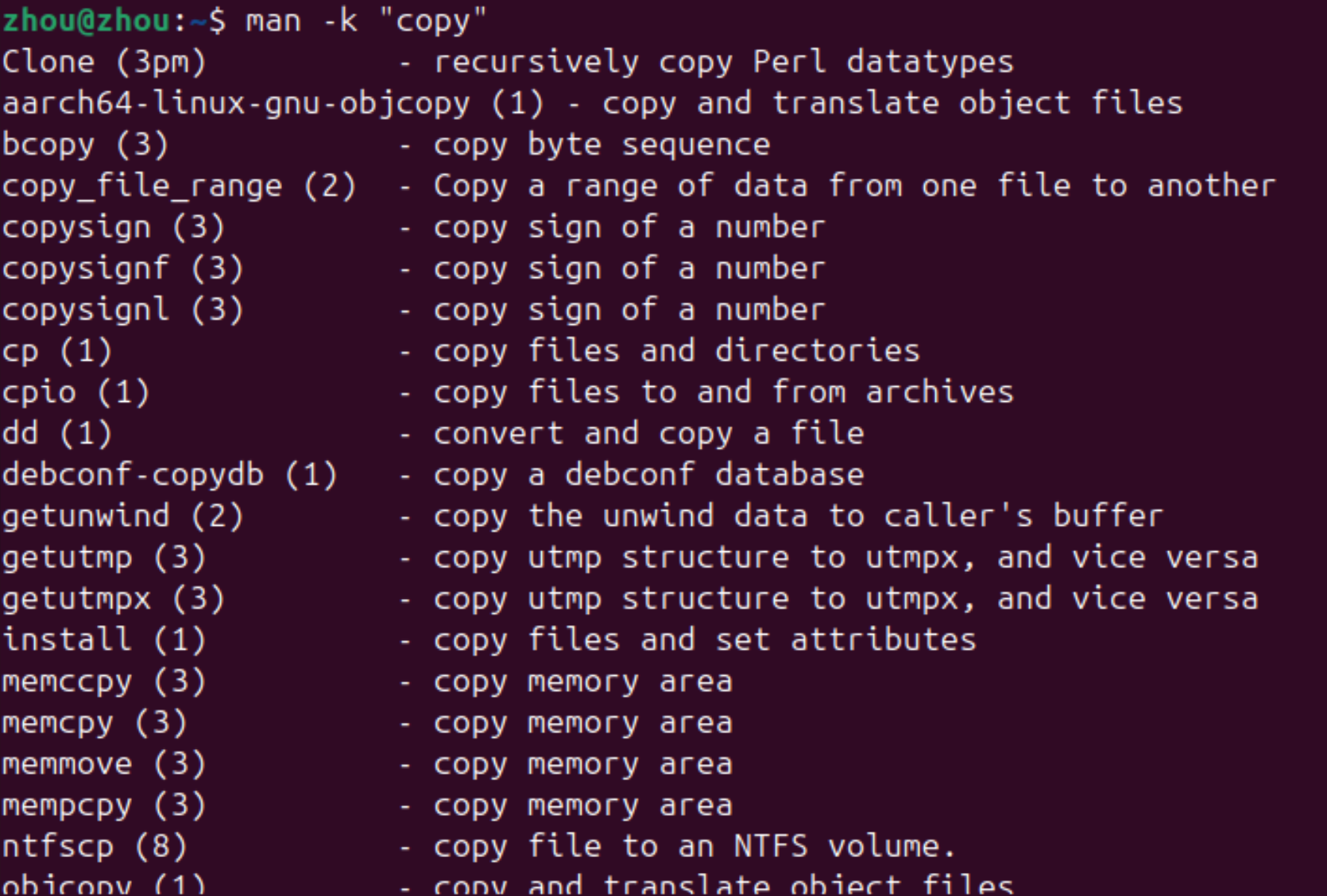Screen dimensions: 1327x896
Task: Click the "man -k "copy"" command text
Action: pyautogui.click(x=366, y=21)
